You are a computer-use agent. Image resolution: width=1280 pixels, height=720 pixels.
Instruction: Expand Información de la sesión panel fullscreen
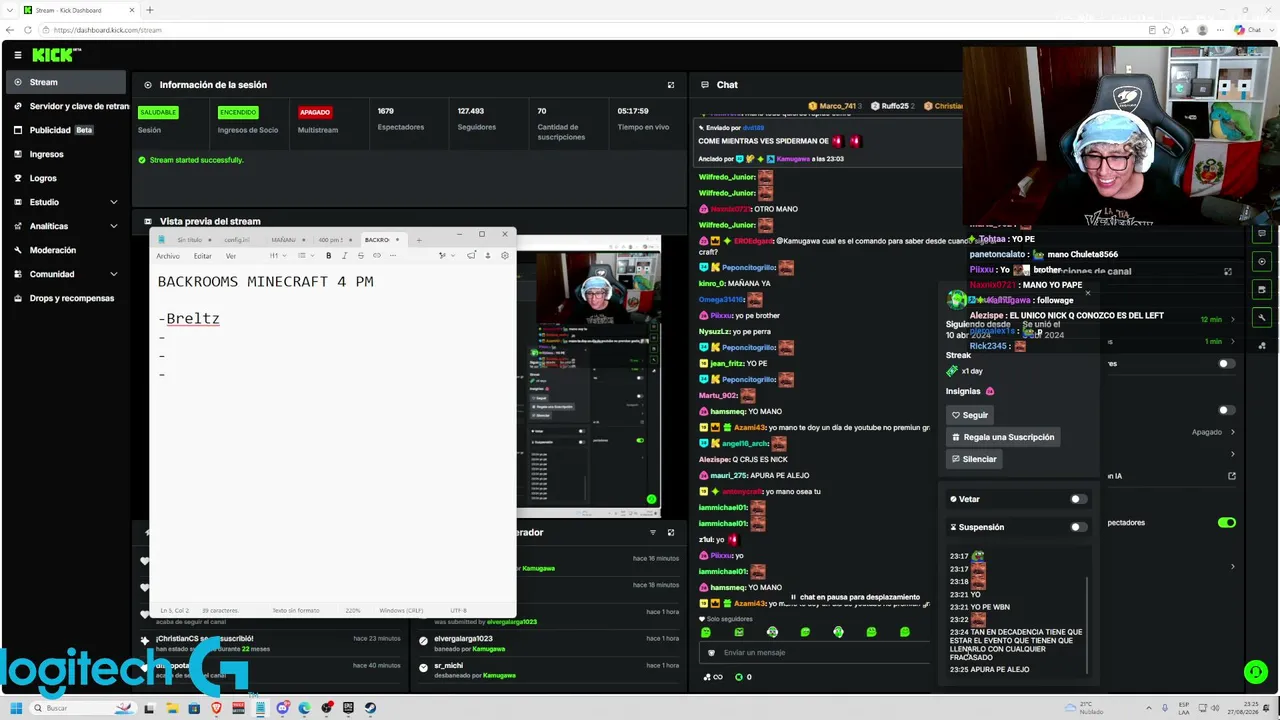[671, 85]
